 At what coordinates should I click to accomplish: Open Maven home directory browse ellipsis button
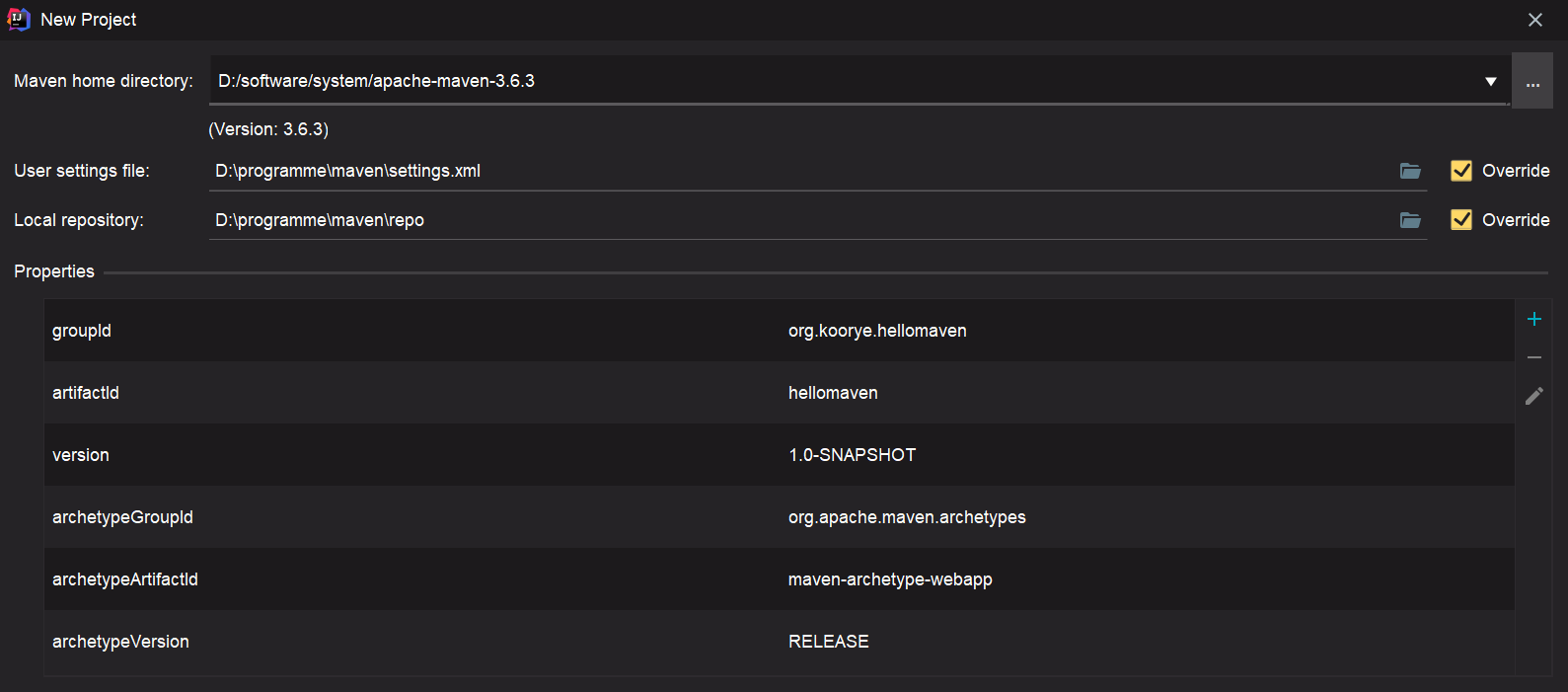click(1532, 81)
